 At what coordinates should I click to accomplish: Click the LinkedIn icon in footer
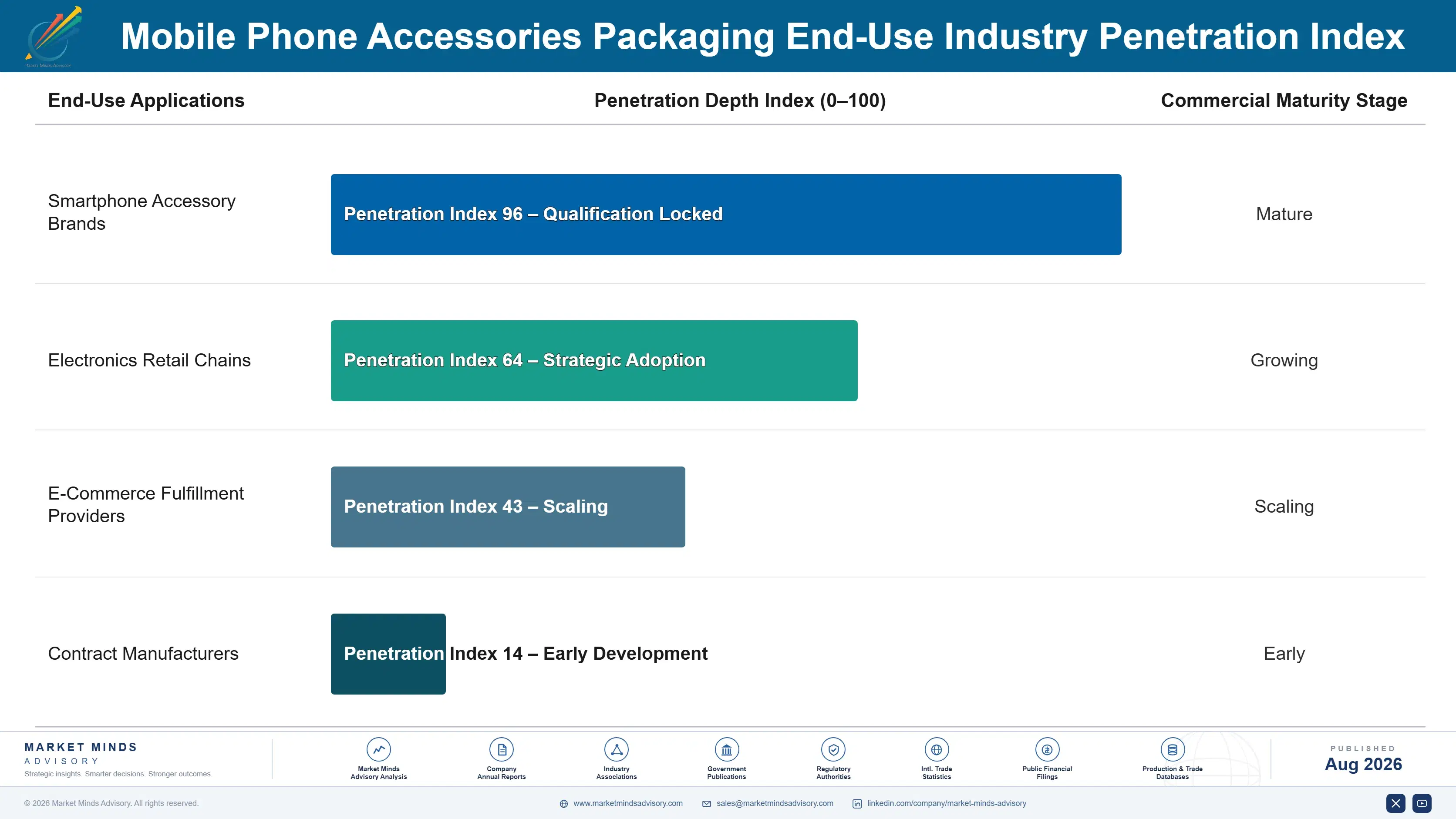click(x=857, y=803)
